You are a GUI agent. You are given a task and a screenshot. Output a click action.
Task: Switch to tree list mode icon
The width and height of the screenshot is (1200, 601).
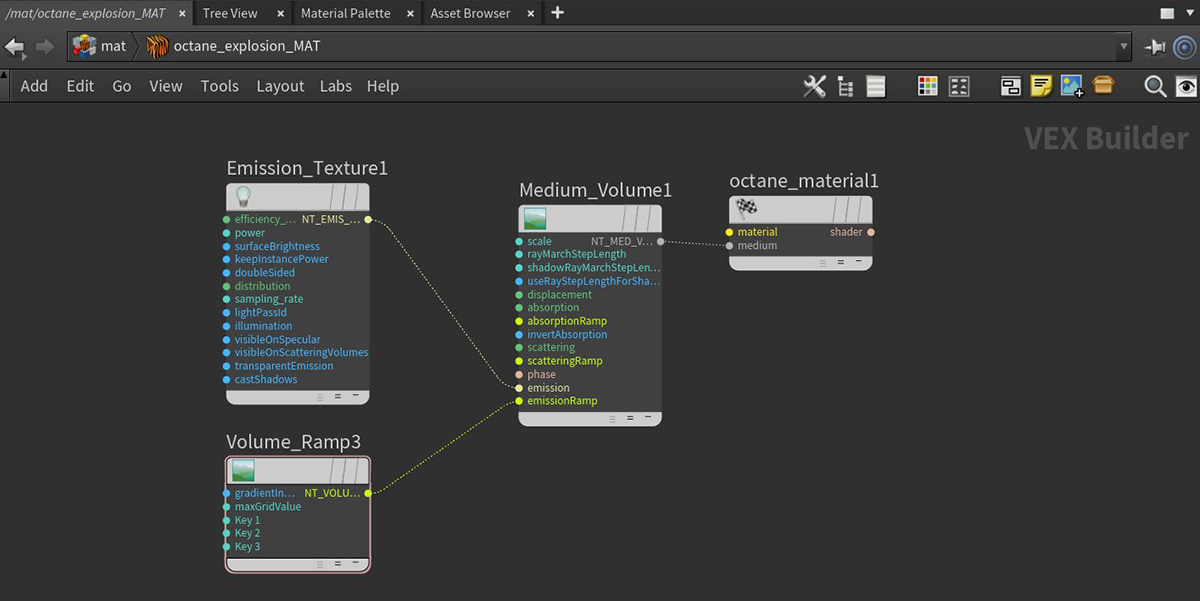pos(846,87)
